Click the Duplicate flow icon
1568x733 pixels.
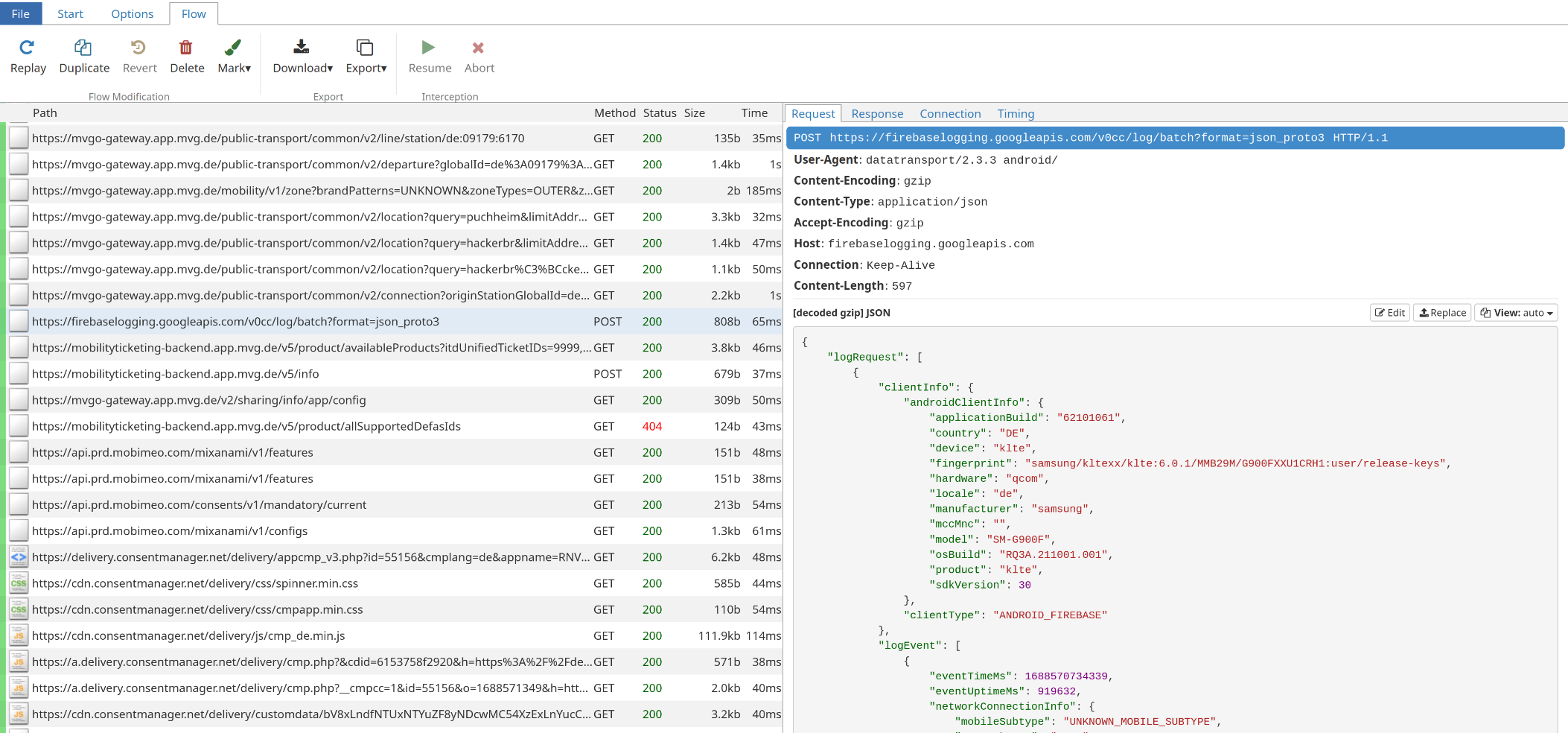tap(83, 48)
